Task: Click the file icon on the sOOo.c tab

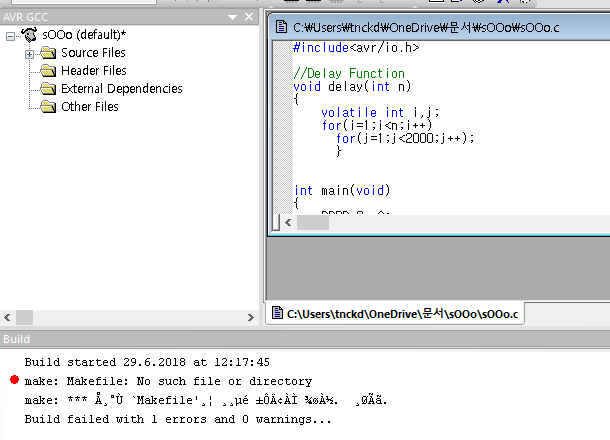Action: (x=276, y=314)
